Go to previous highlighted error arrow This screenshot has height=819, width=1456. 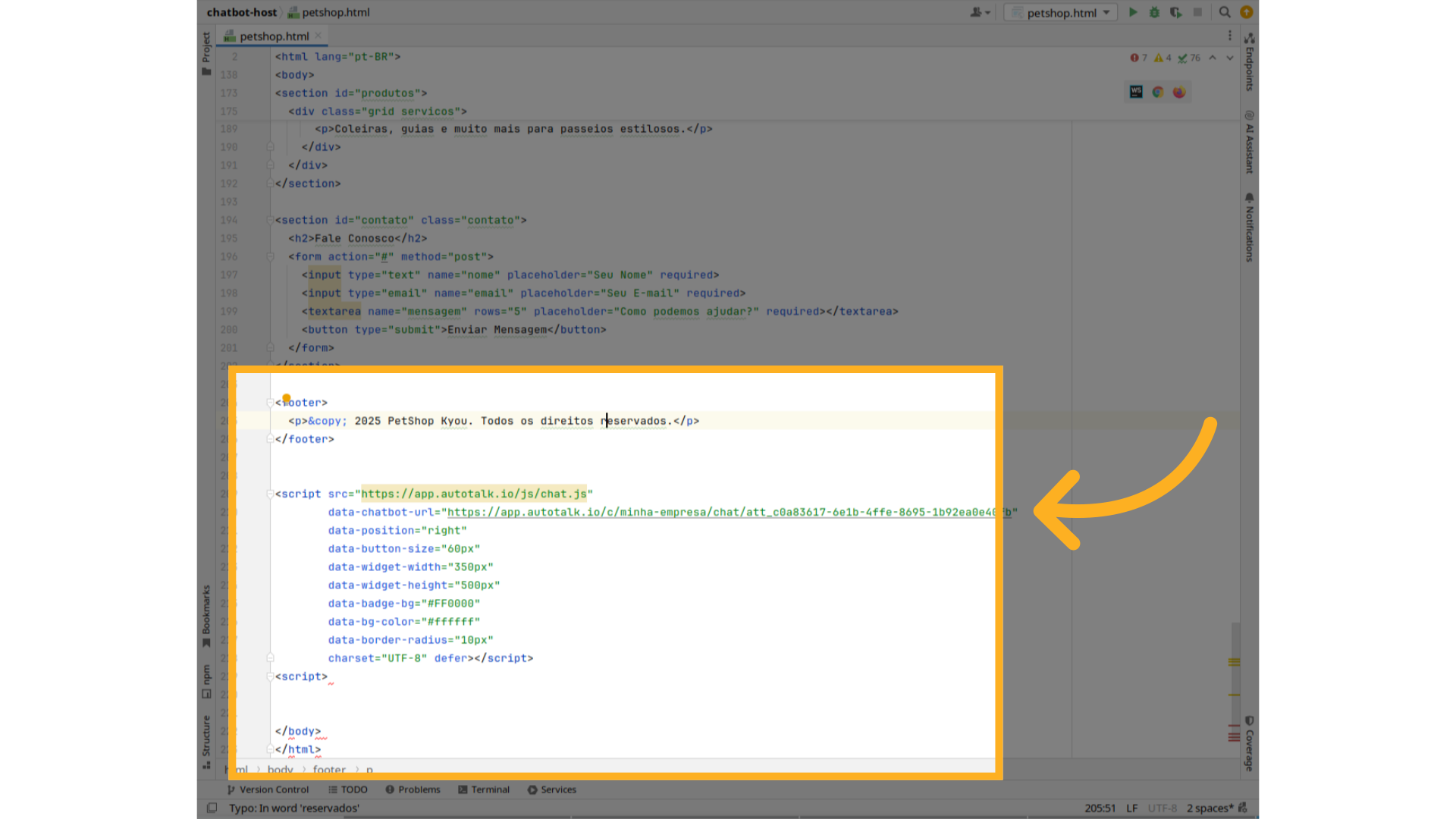click(x=1213, y=58)
